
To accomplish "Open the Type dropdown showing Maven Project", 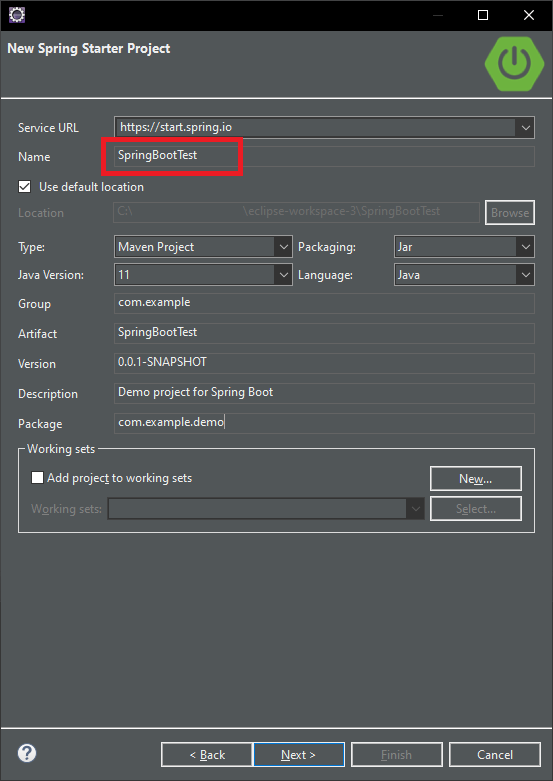I will (x=203, y=247).
